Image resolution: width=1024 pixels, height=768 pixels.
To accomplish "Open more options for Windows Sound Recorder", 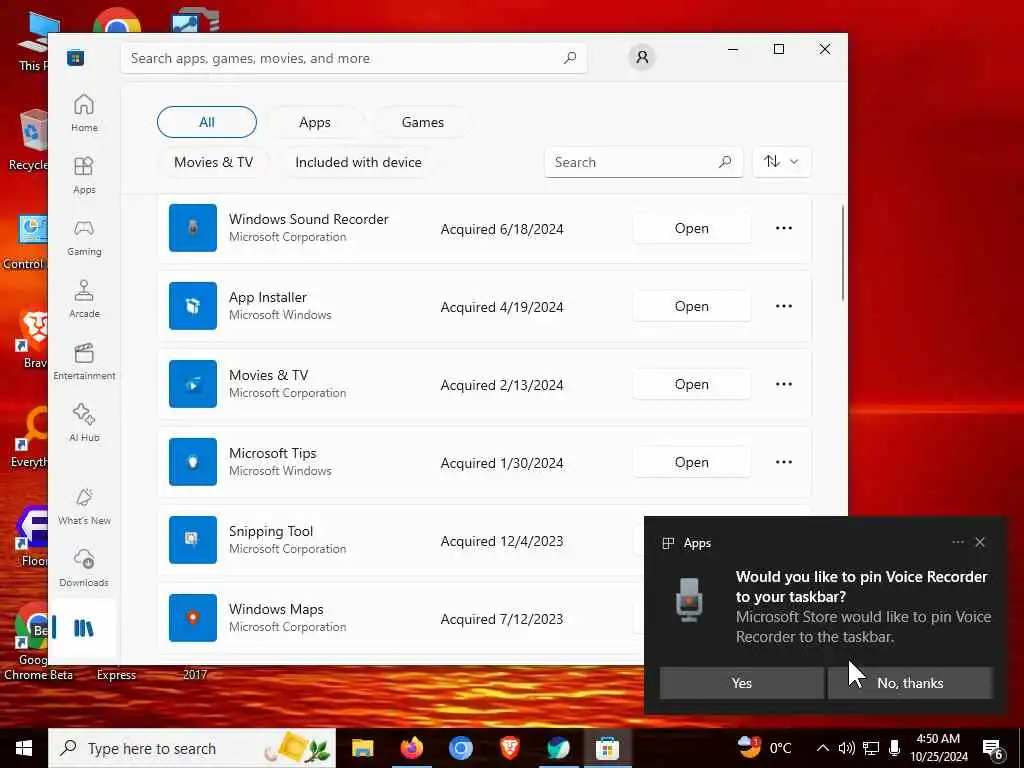I will [784, 228].
